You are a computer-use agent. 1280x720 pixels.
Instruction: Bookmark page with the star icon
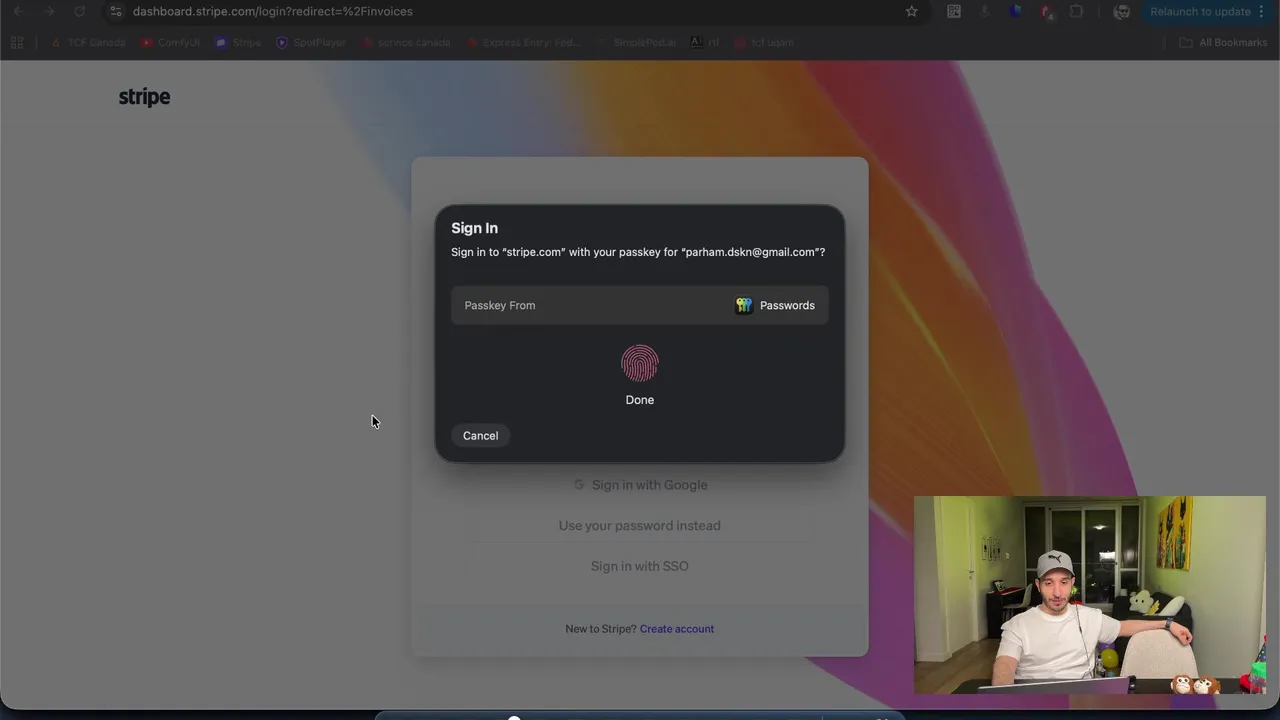[x=911, y=12]
